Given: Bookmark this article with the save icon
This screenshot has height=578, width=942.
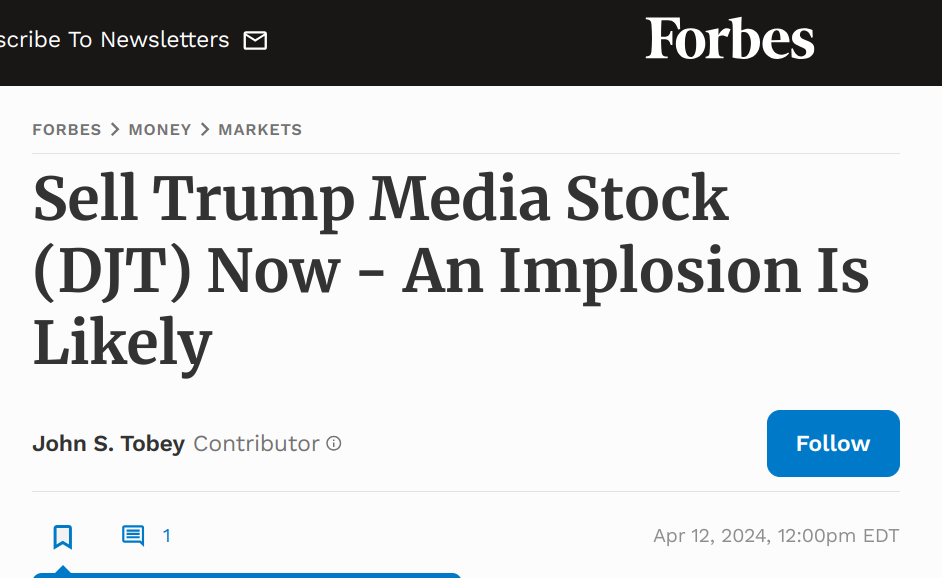Looking at the screenshot, I should (x=62, y=537).
